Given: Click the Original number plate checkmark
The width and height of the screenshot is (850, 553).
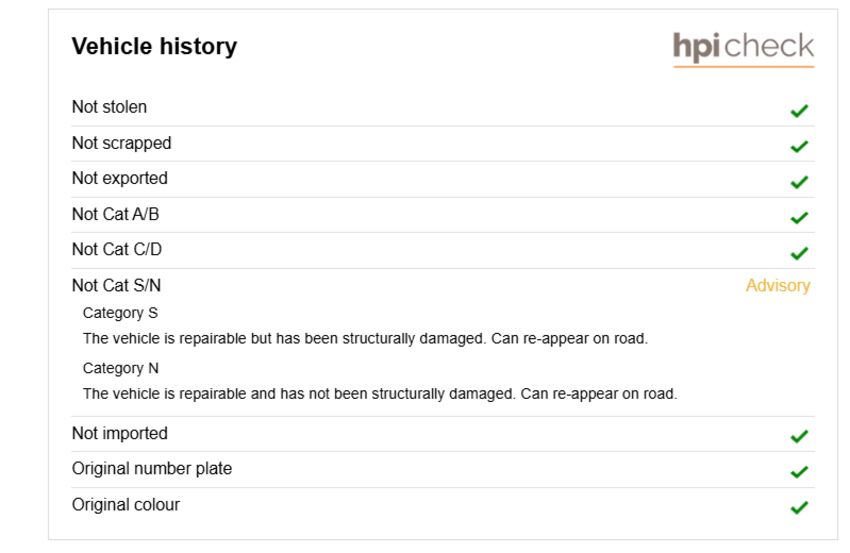Looking at the screenshot, I should 799,472.
